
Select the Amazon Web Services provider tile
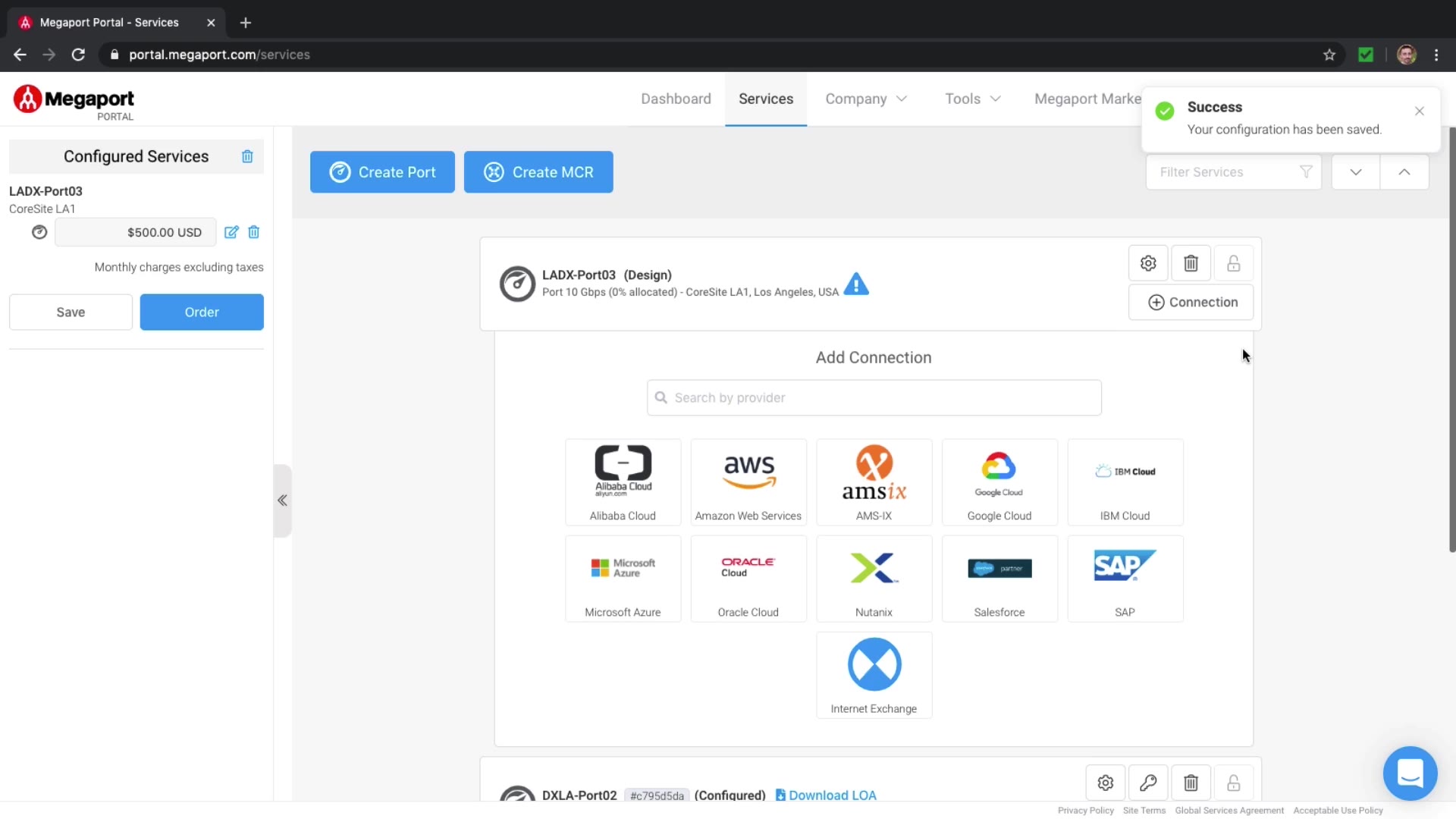tap(748, 482)
